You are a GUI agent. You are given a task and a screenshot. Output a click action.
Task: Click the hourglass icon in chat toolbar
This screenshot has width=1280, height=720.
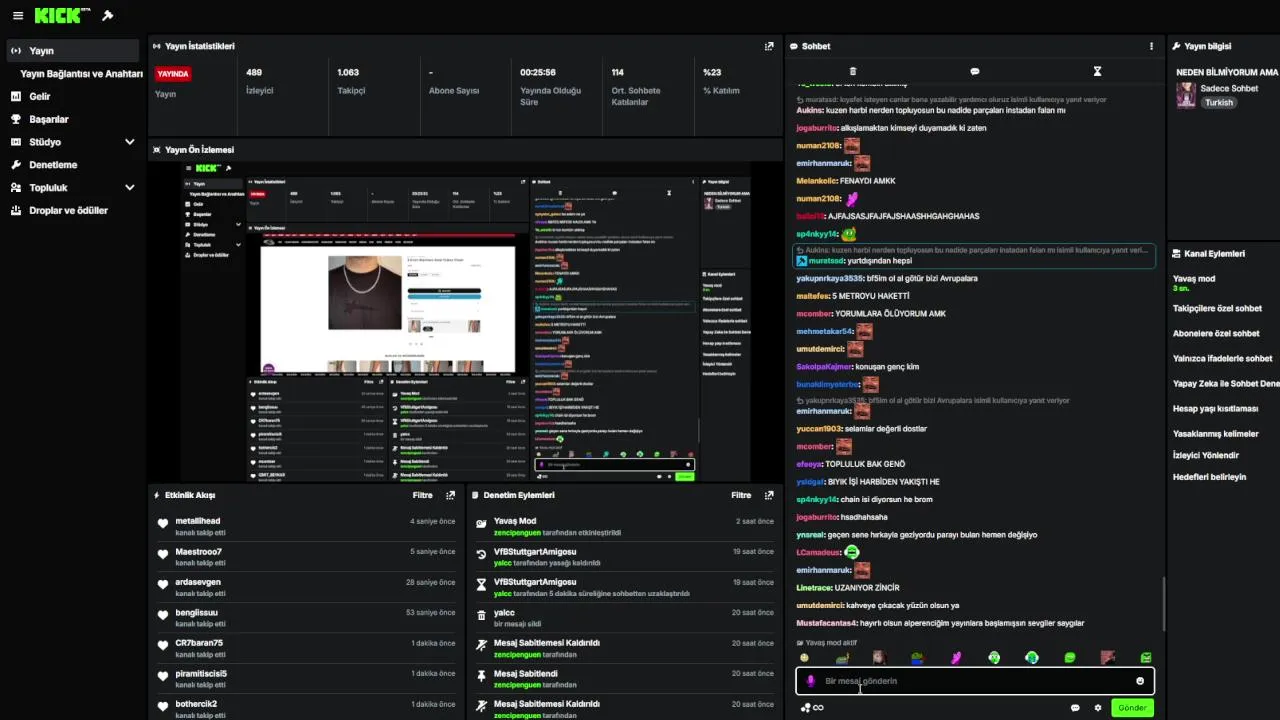coord(1097,72)
